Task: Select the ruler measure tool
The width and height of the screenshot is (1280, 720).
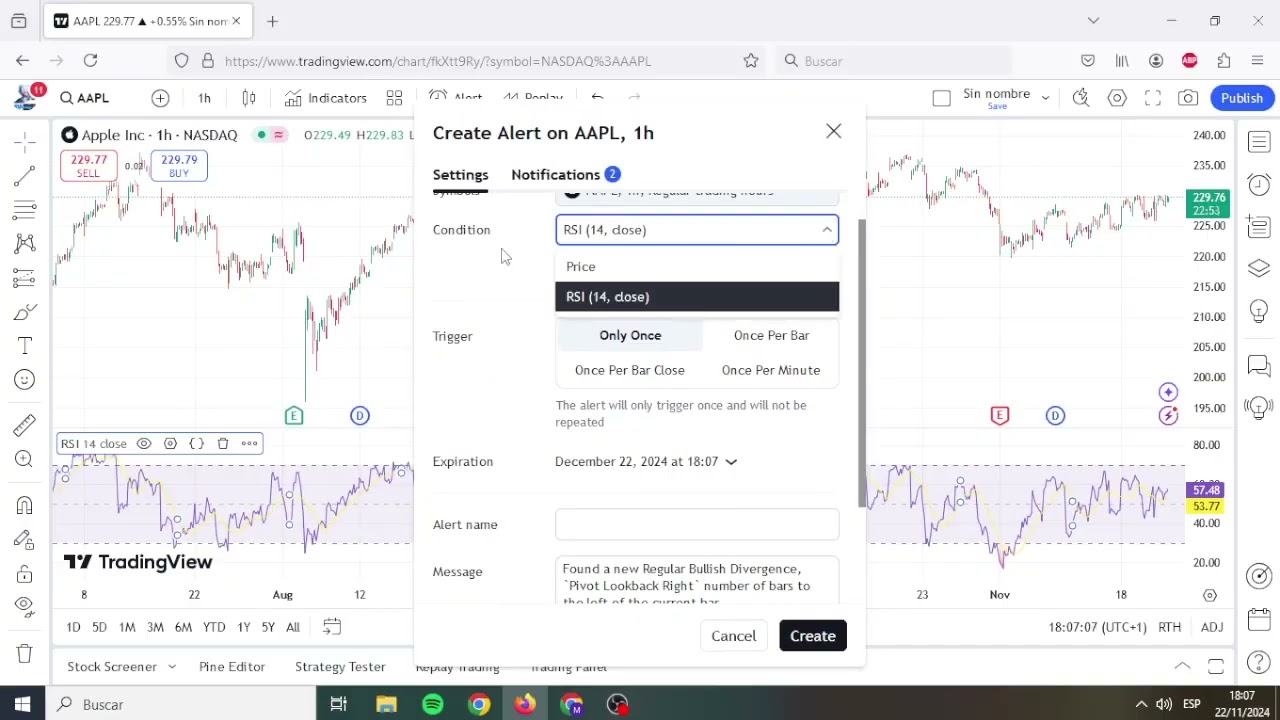Action: tap(25, 425)
